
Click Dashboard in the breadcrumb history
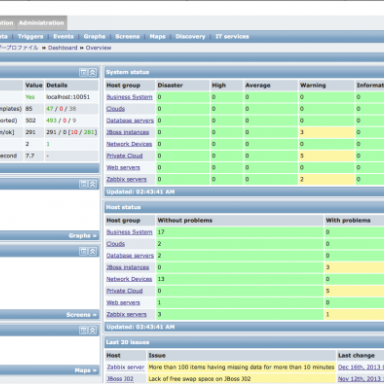point(63,48)
